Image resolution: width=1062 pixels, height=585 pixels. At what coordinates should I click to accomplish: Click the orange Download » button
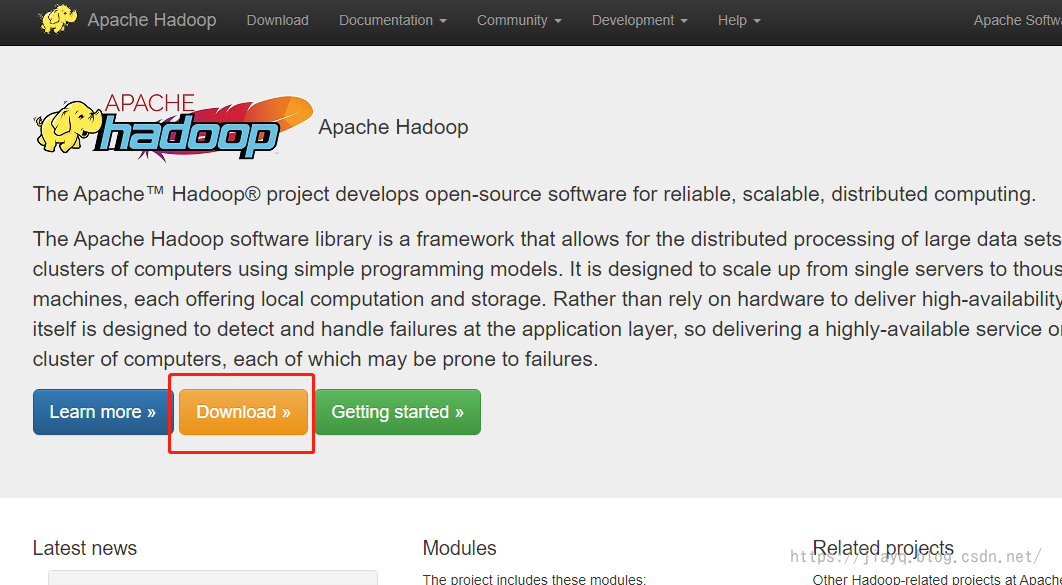tap(243, 412)
